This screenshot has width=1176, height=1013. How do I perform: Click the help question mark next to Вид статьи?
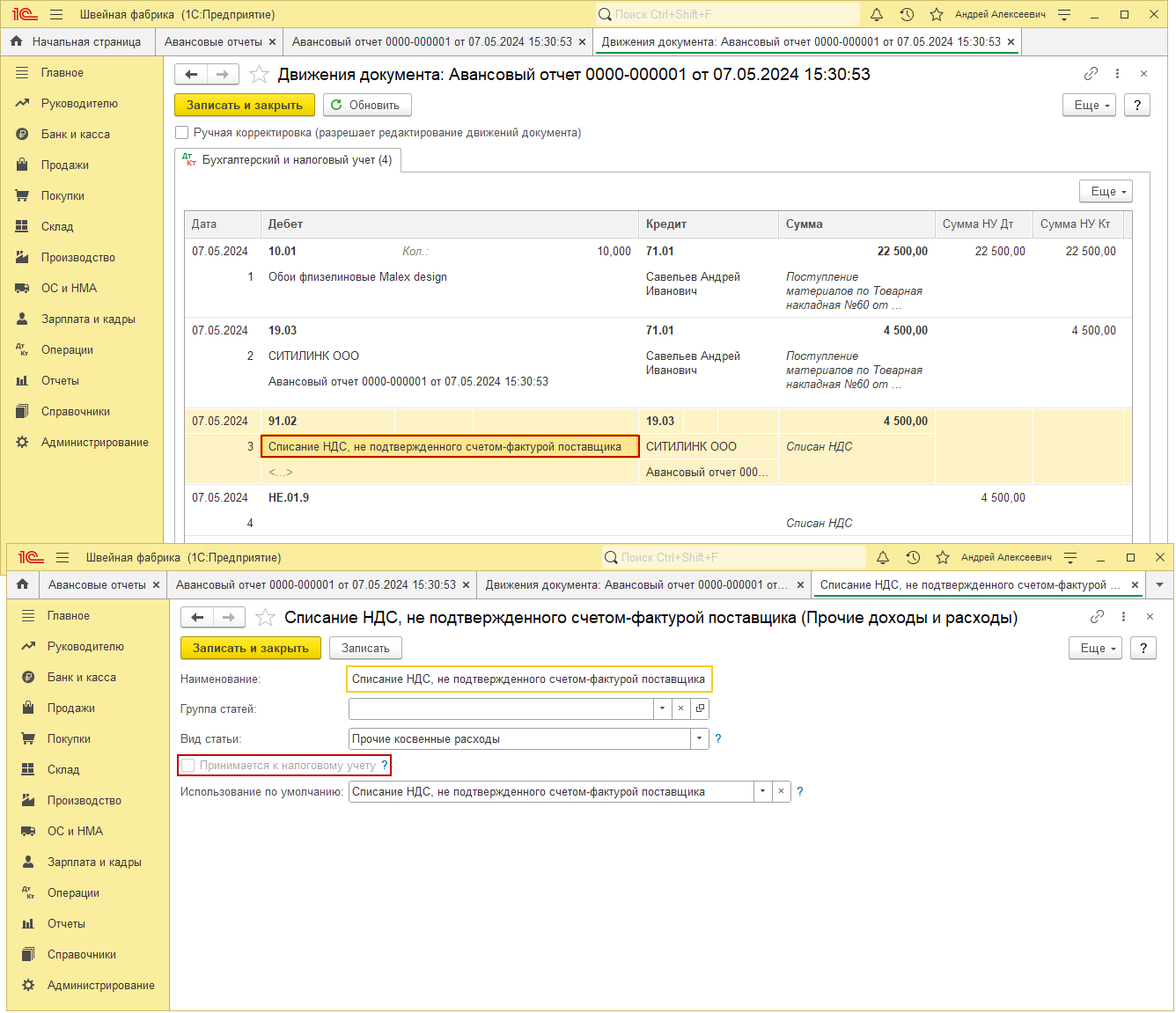click(x=718, y=738)
